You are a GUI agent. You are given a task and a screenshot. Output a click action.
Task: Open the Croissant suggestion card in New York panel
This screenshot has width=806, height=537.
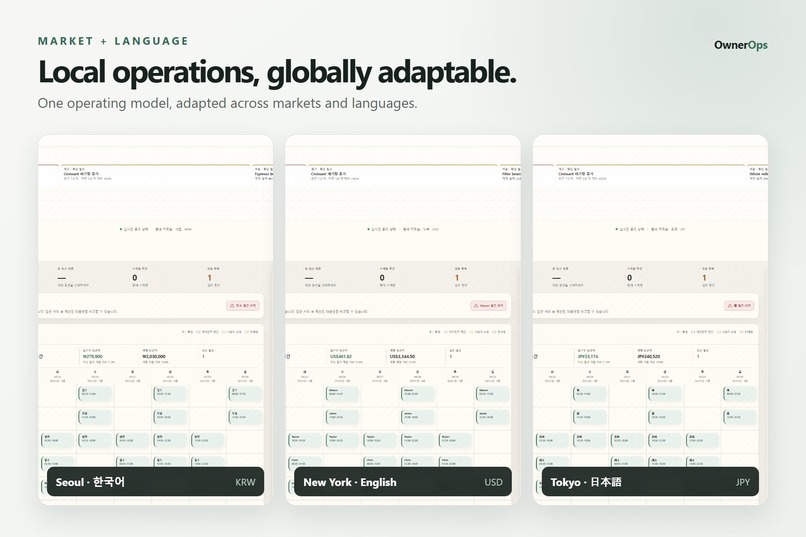click(x=403, y=174)
